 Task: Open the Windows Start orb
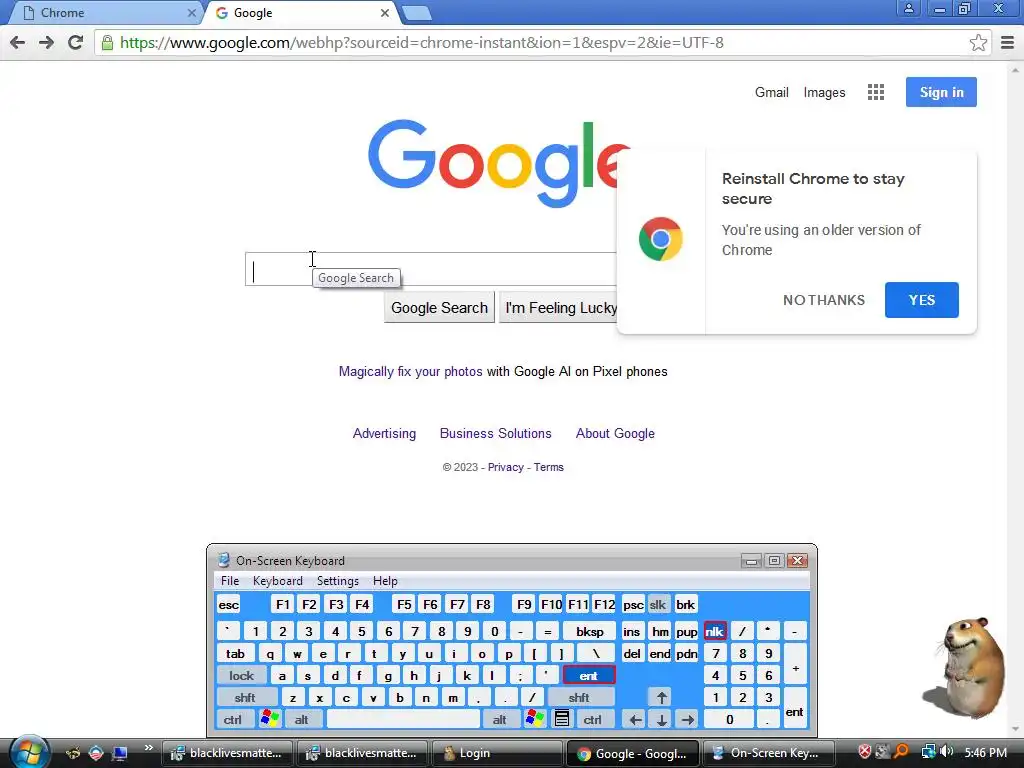coord(29,752)
